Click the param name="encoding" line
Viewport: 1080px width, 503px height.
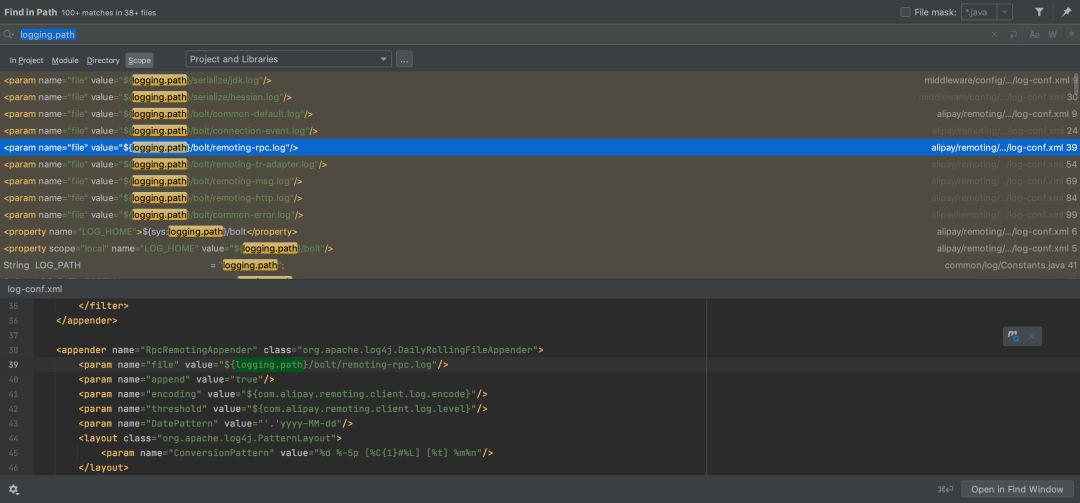(283, 394)
